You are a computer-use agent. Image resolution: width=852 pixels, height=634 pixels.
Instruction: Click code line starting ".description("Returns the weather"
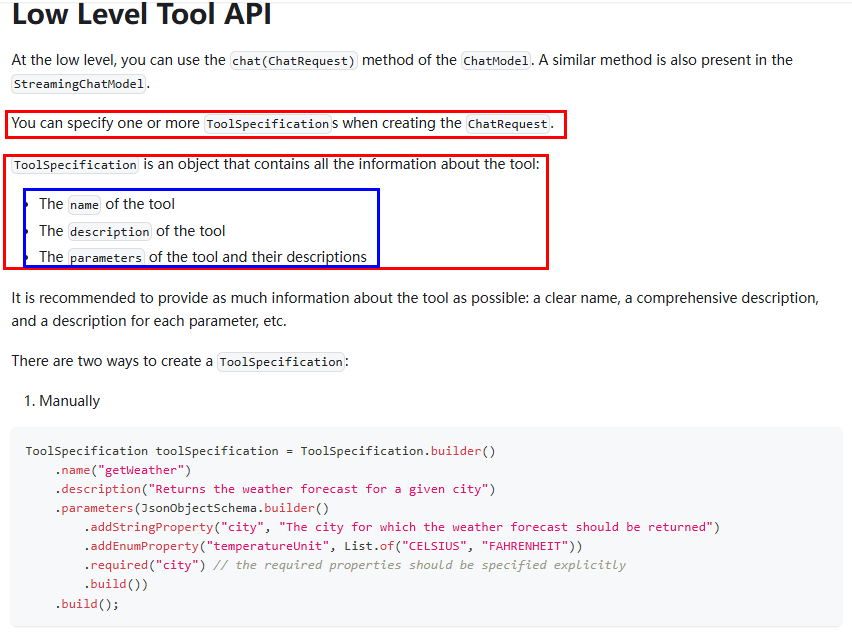[x=275, y=489]
